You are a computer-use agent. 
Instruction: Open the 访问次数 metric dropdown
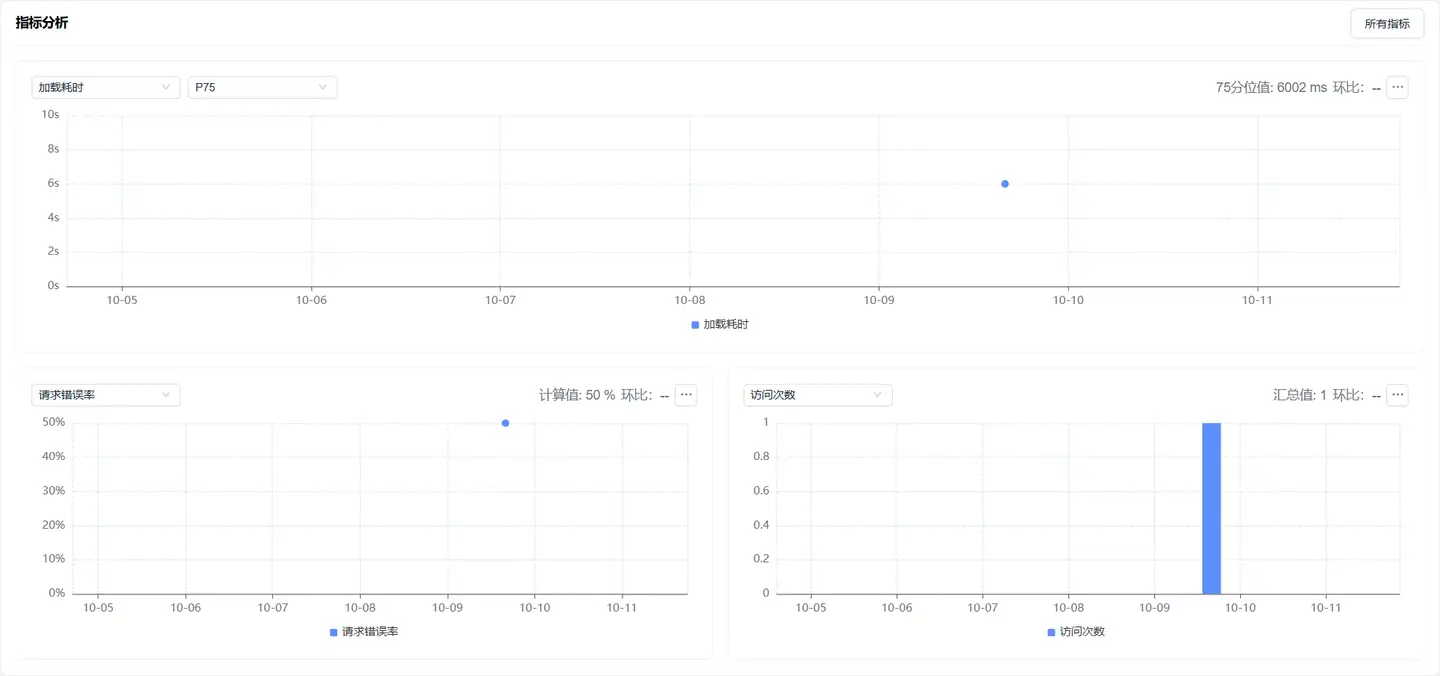pyautogui.click(x=817, y=395)
